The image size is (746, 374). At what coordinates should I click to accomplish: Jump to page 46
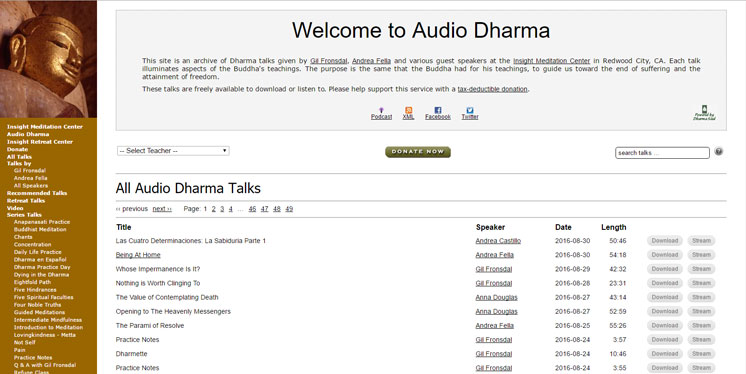[x=252, y=209]
